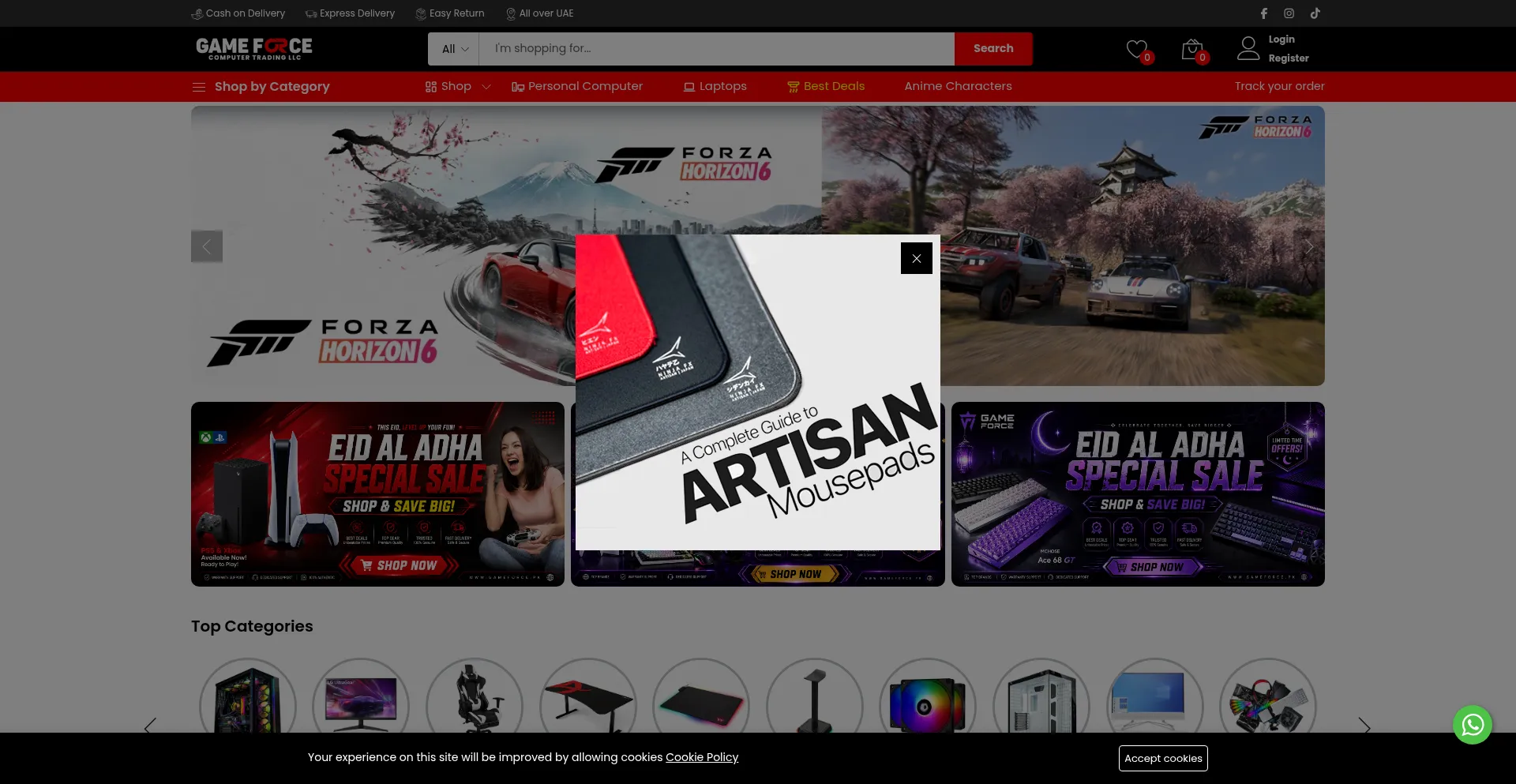This screenshot has height=784, width=1516.
Task: Show next Top Categories items
Action: click(1364, 726)
